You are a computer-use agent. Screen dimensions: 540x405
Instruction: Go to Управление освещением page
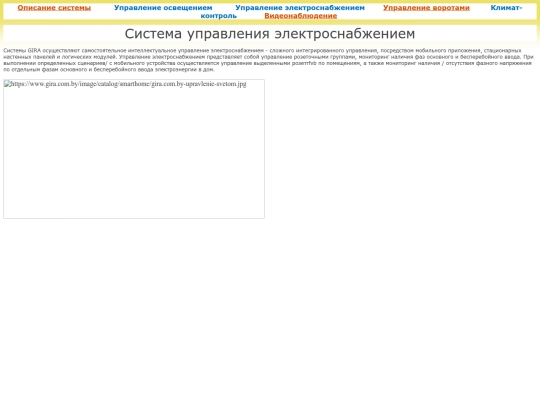[x=163, y=8]
